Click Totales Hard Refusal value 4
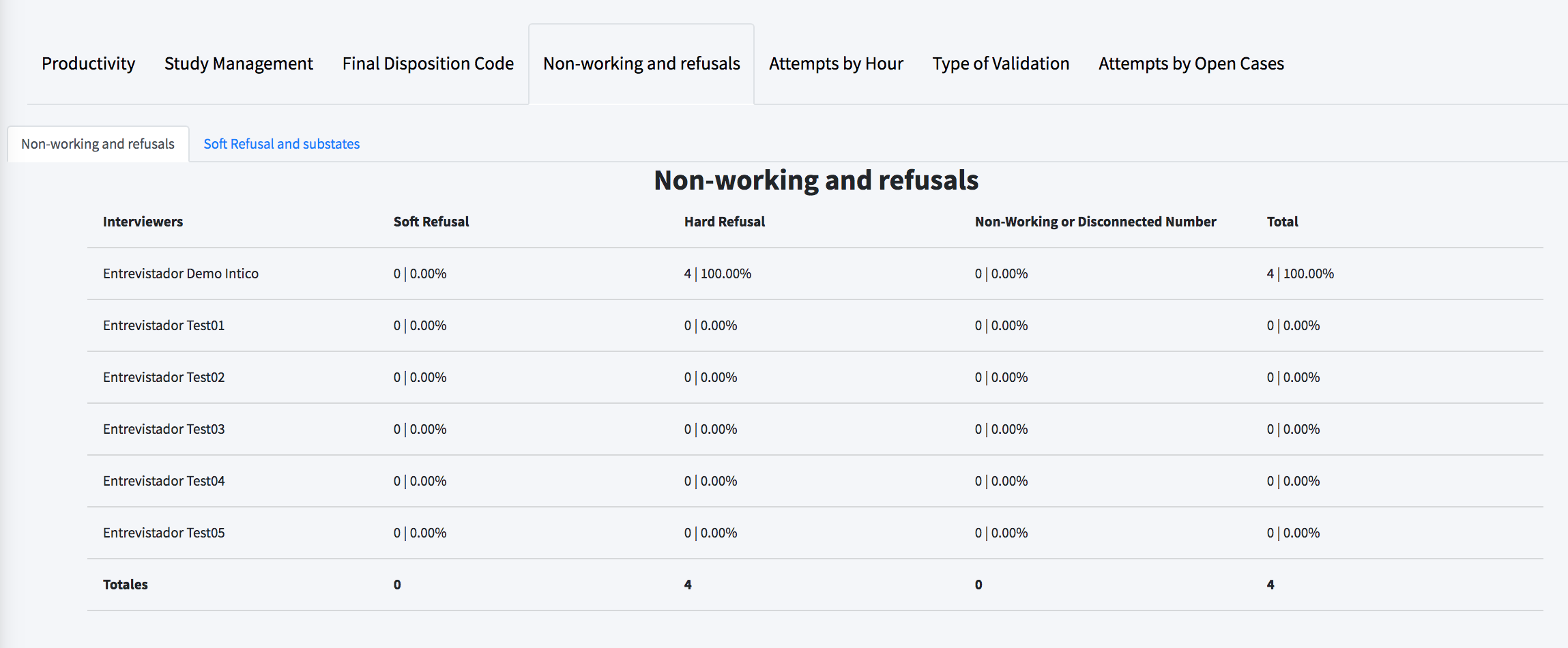 click(688, 585)
